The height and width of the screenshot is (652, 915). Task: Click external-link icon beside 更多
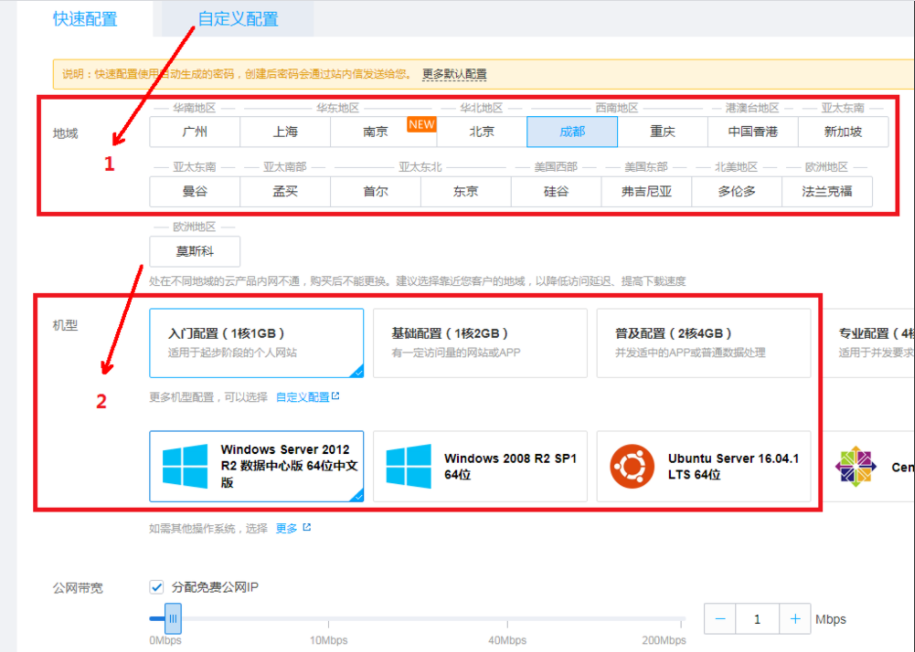[x=307, y=527]
